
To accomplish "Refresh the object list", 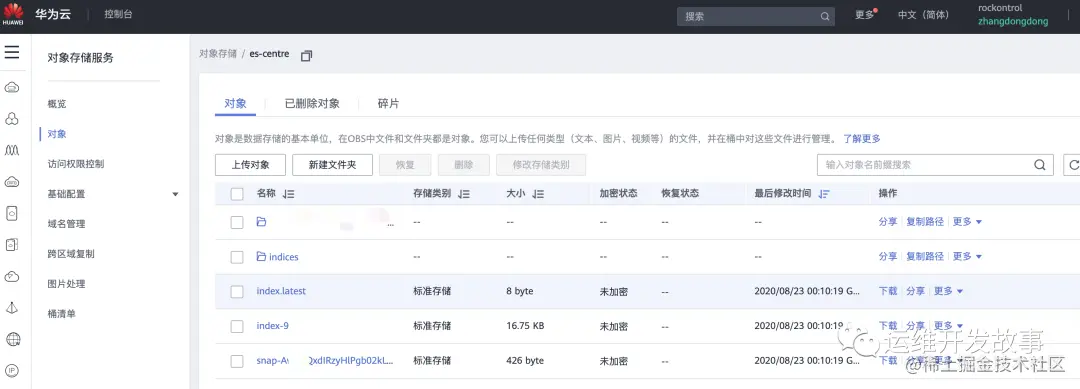I will (1073, 165).
